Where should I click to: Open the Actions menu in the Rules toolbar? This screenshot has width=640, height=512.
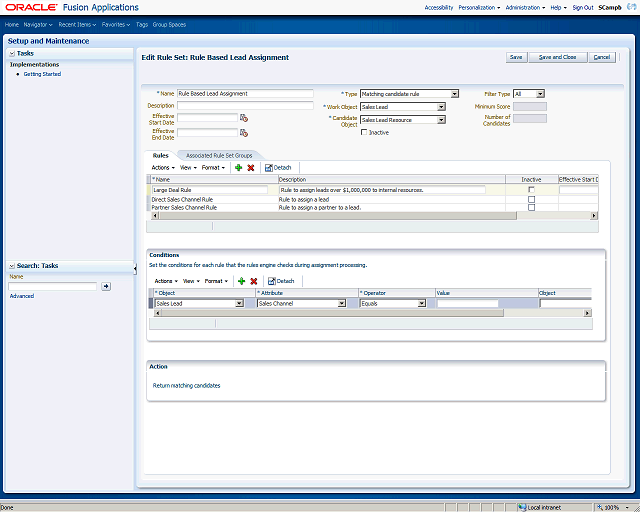tap(163, 168)
